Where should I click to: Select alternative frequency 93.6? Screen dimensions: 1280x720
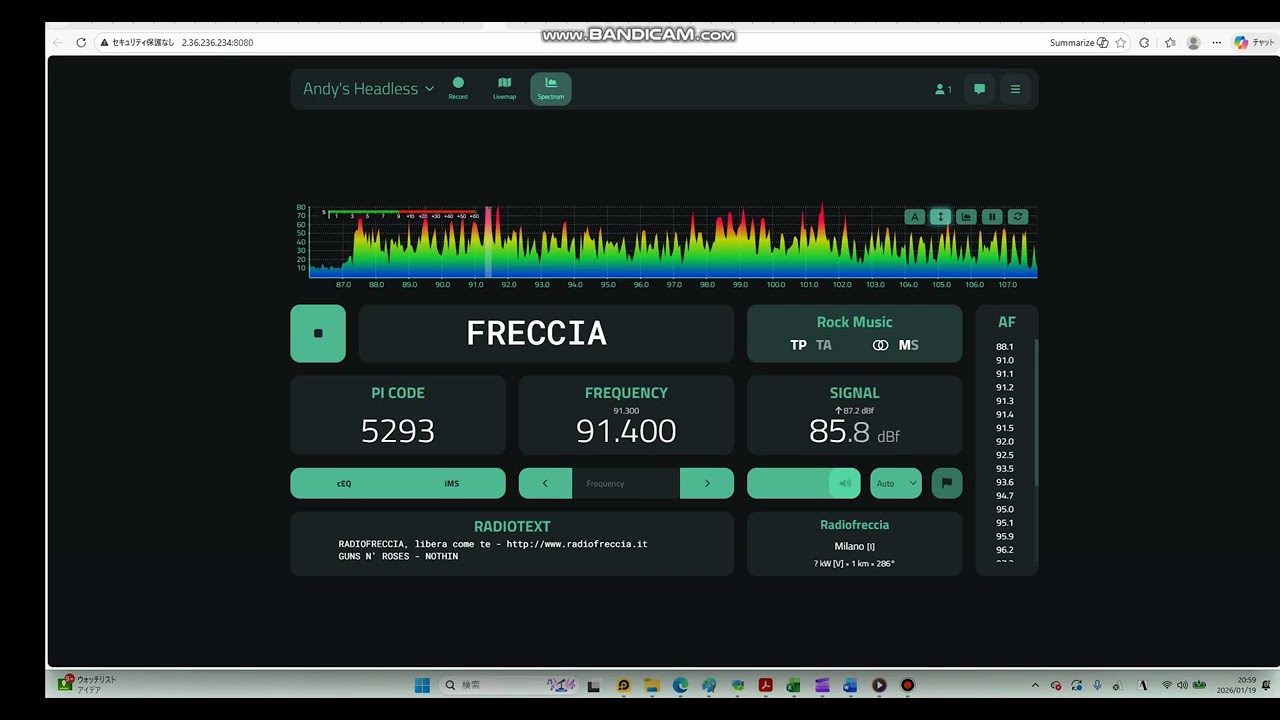pos(1004,482)
